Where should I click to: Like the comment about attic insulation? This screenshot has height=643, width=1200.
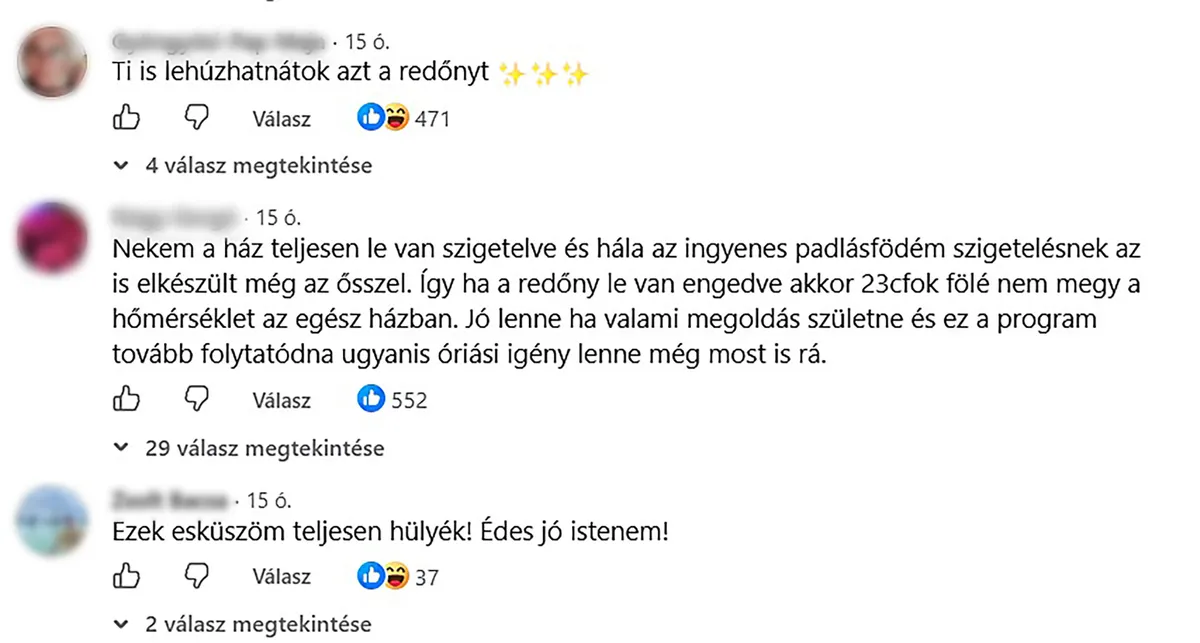point(126,400)
